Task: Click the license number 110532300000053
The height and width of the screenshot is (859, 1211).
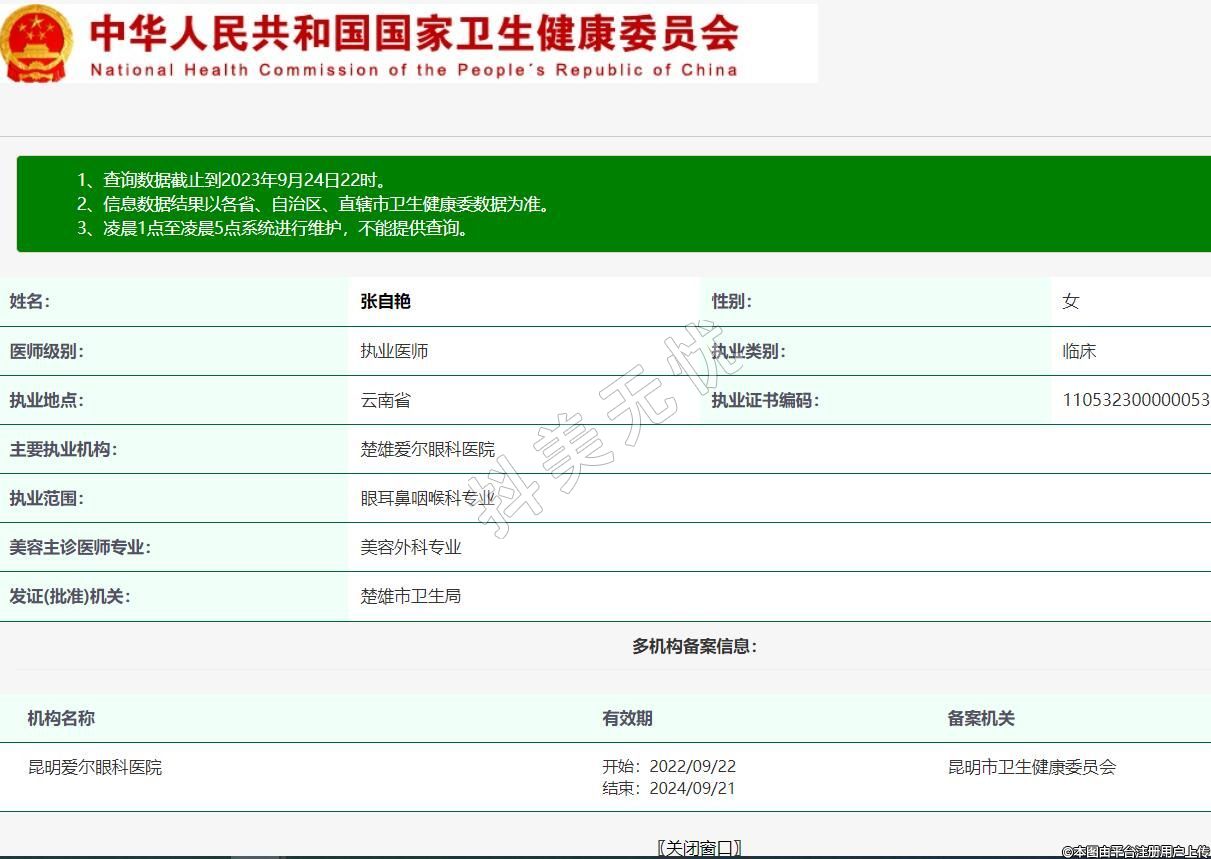Action: tap(1135, 400)
